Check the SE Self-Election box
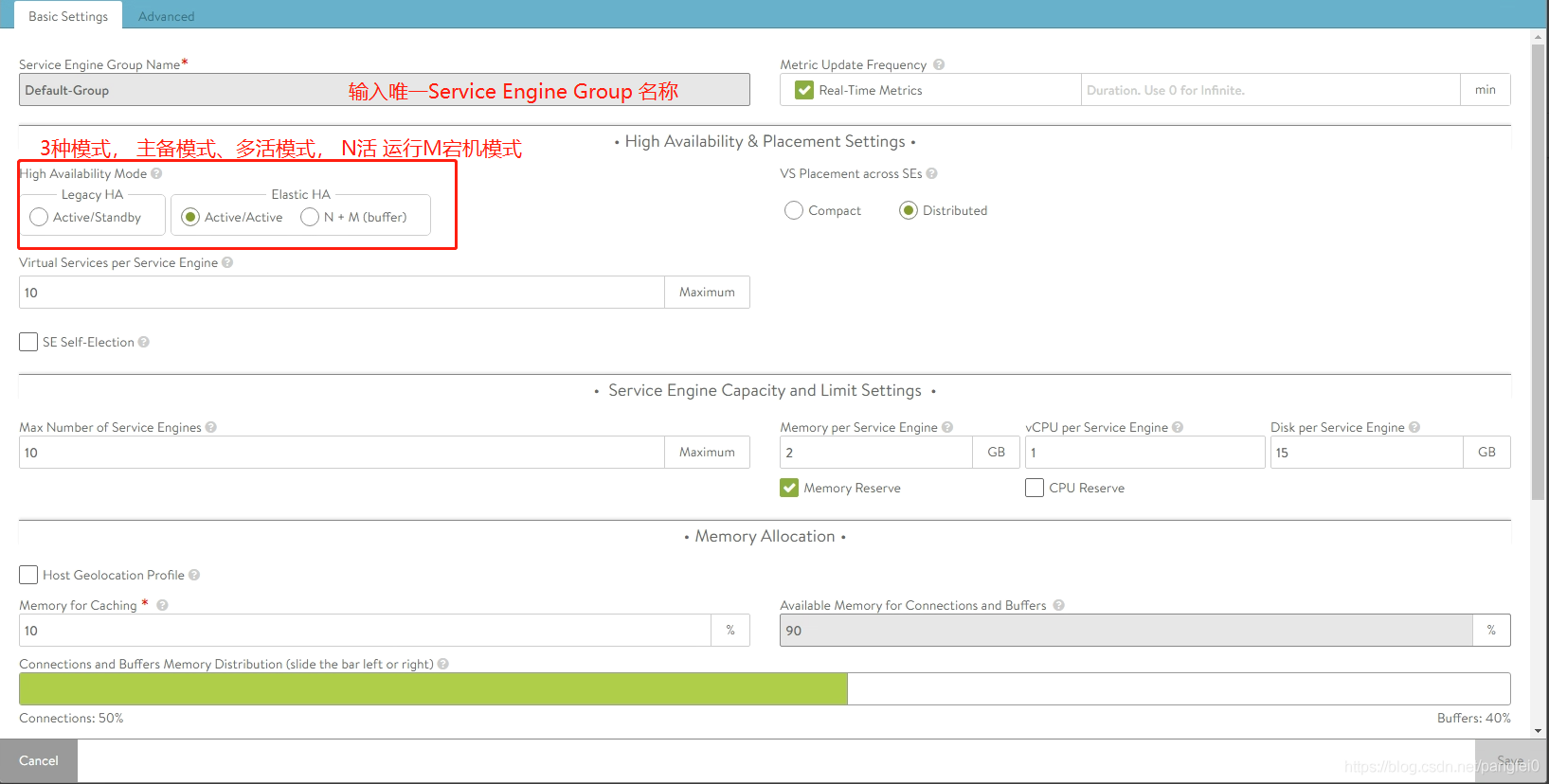This screenshot has height=784, width=1549. (28, 342)
